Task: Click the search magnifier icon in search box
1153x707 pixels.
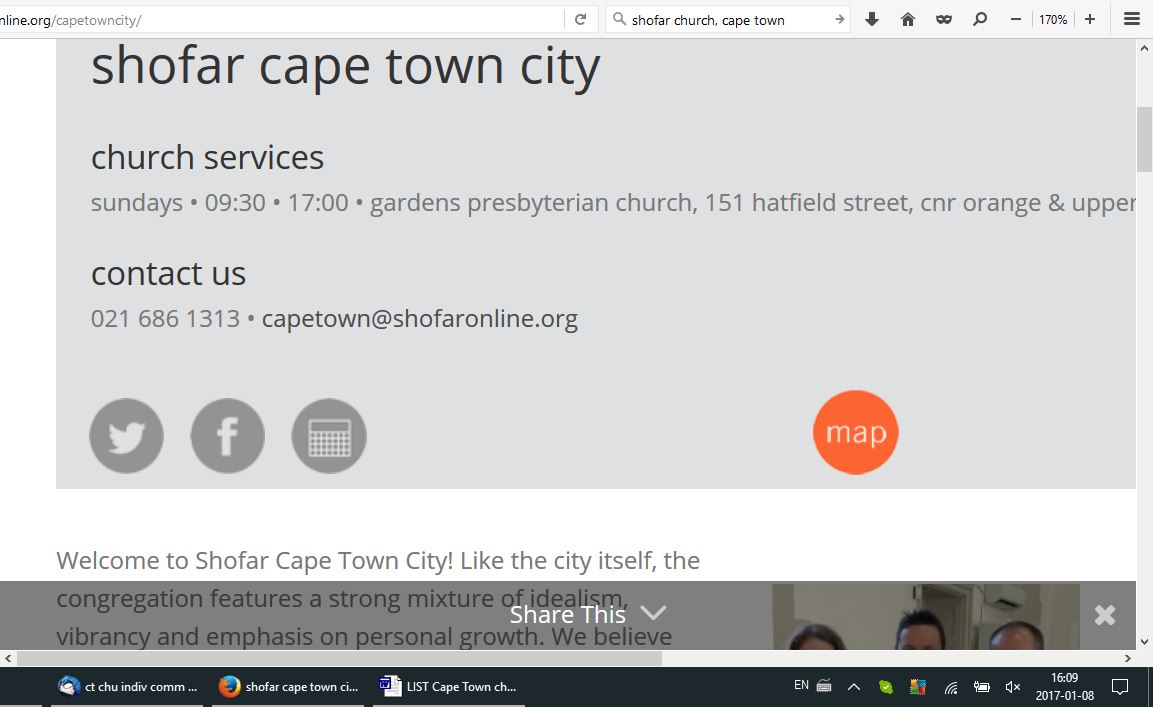Action: click(620, 19)
